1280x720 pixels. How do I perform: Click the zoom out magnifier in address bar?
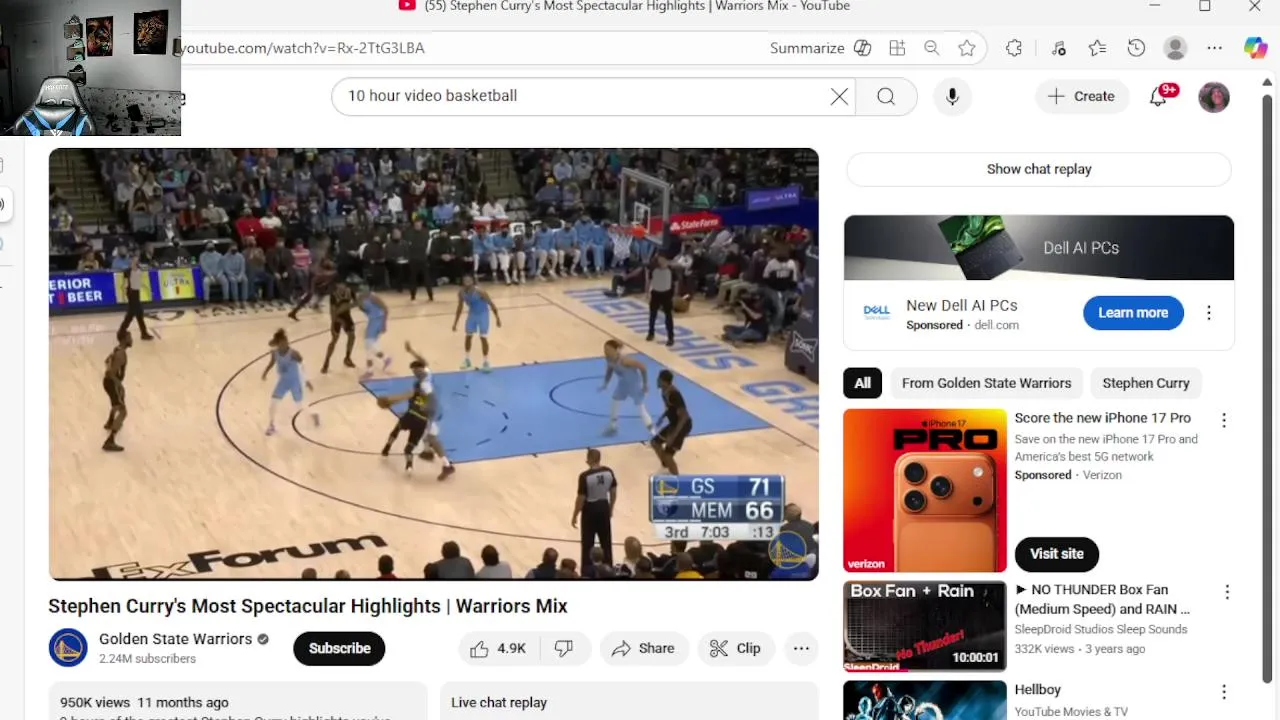pos(932,48)
